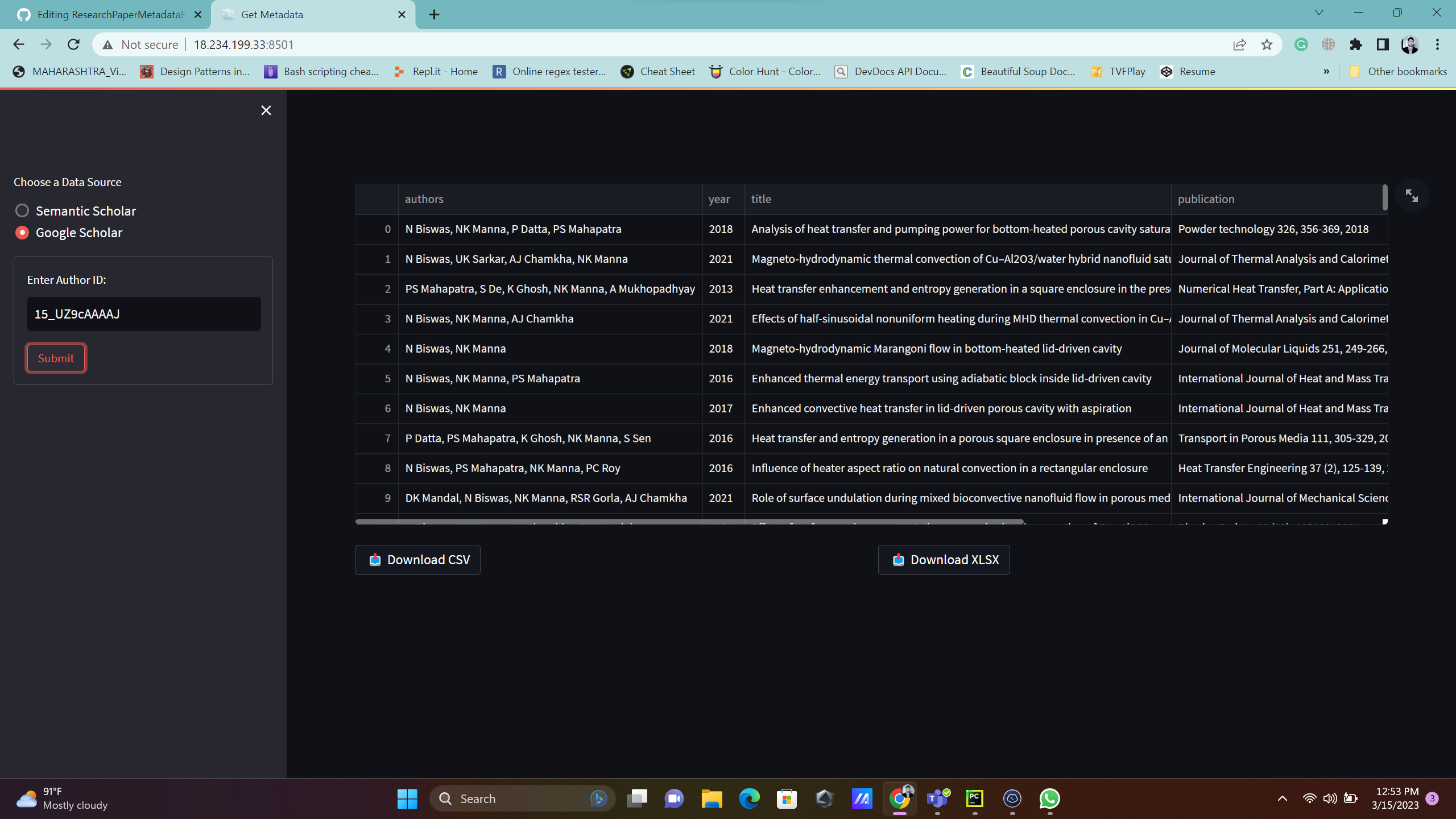Close the sidebar with the X icon
Screen dimensions: 1456x819
pyautogui.click(x=266, y=110)
